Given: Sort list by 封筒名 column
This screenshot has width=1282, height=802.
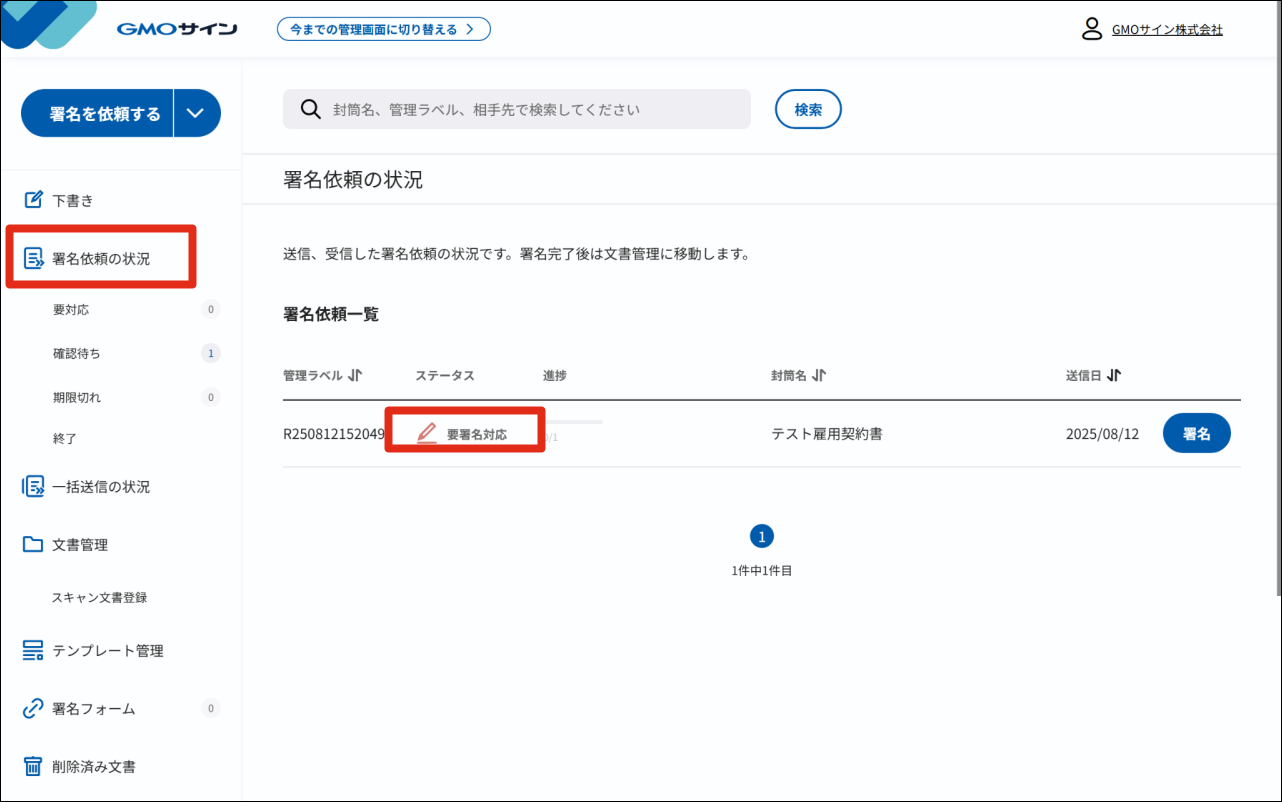Looking at the screenshot, I should [818, 376].
